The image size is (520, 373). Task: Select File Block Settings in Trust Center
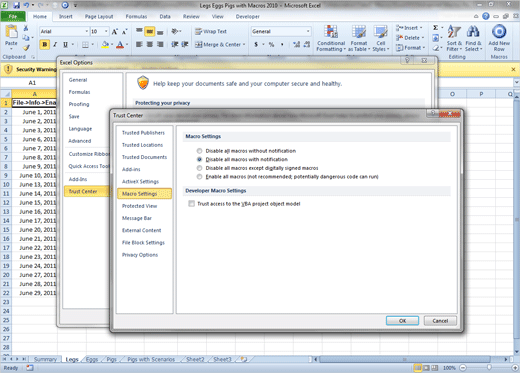[143, 243]
